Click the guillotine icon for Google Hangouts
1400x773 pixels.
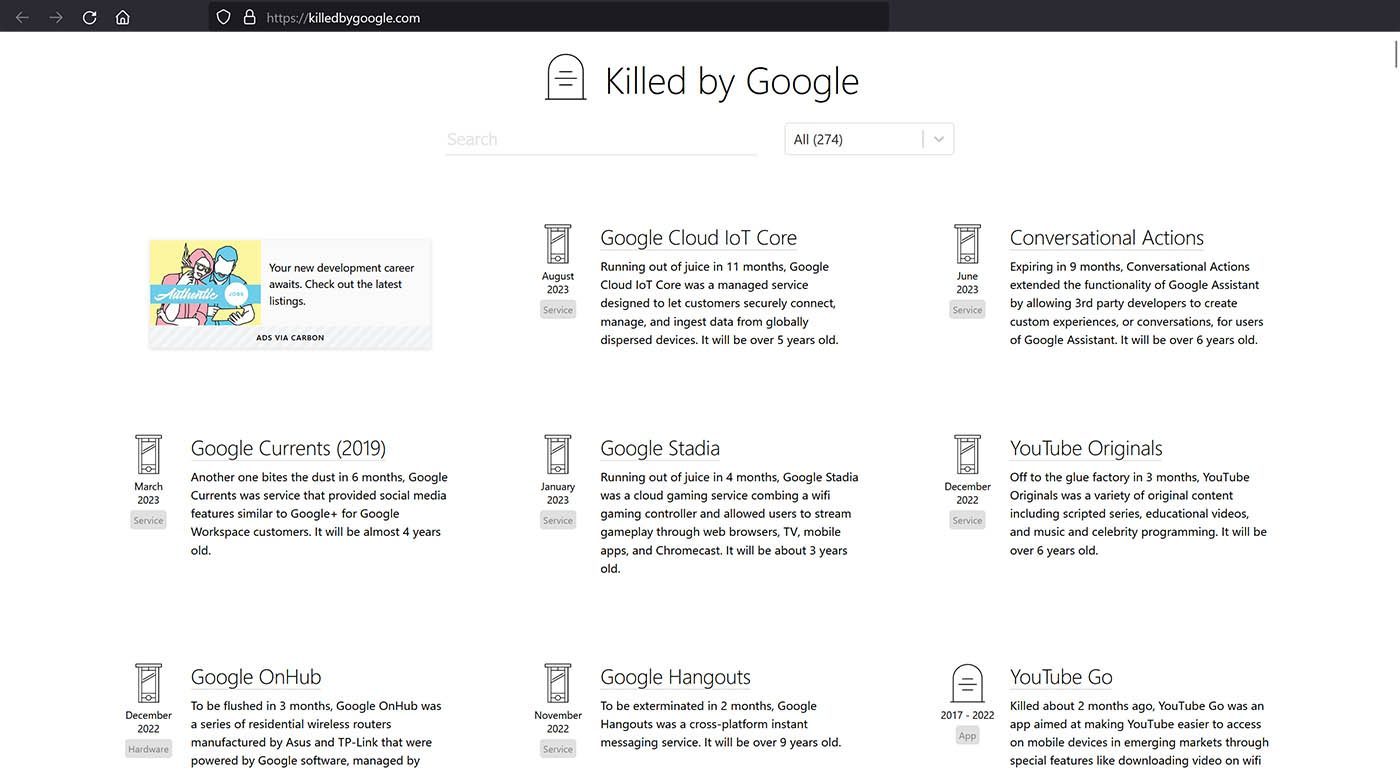(558, 684)
